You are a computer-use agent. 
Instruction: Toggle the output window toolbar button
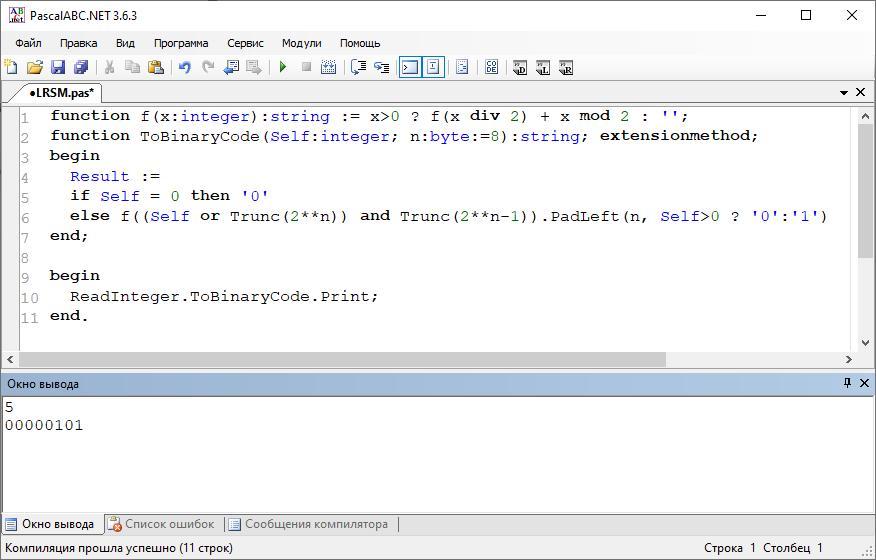coord(410,67)
